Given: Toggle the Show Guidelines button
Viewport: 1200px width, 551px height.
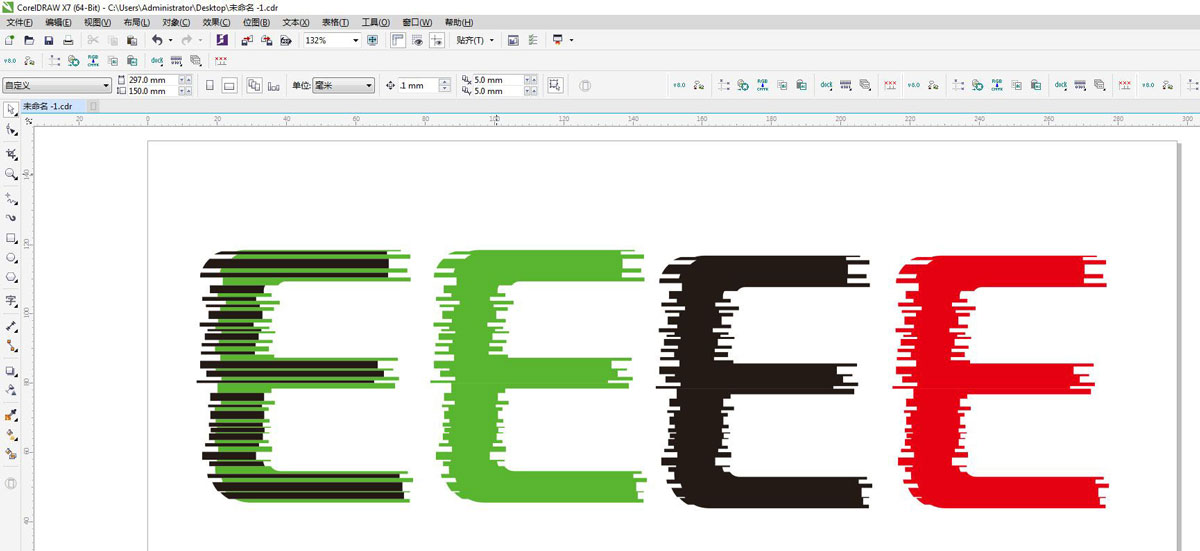Looking at the screenshot, I should pos(436,40).
